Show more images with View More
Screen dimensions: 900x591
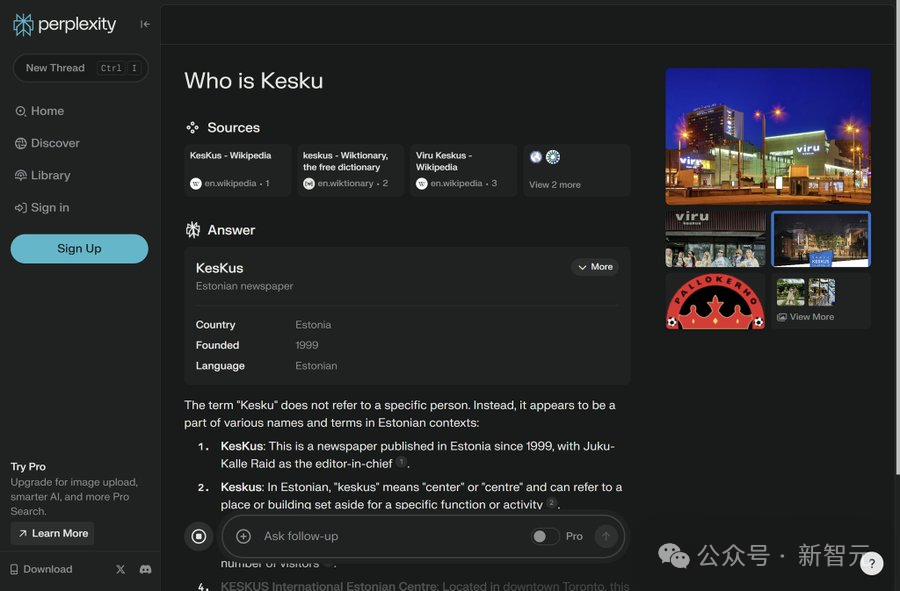[x=811, y=317]
